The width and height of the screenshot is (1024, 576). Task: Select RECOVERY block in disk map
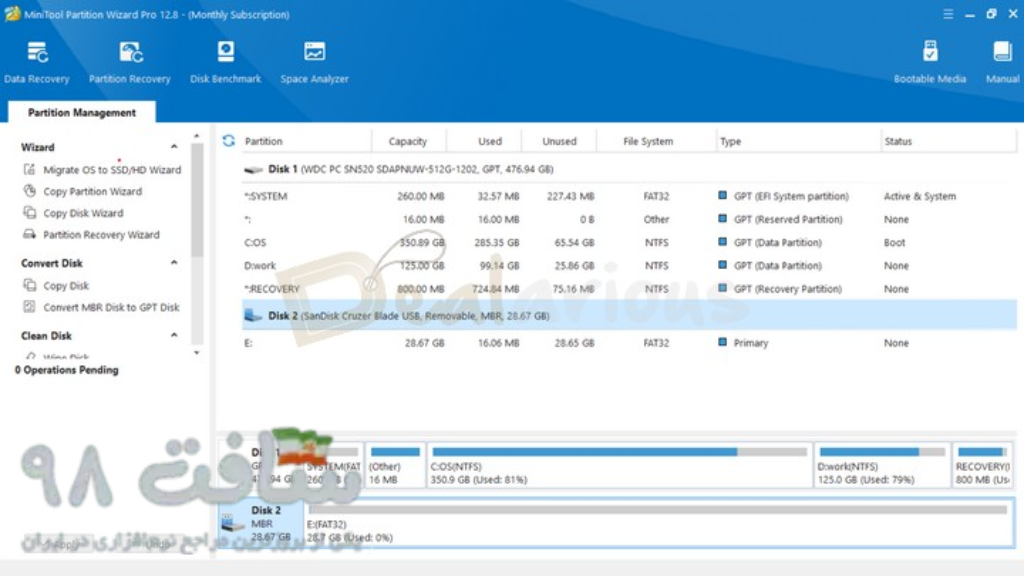[x=983, y=465]
